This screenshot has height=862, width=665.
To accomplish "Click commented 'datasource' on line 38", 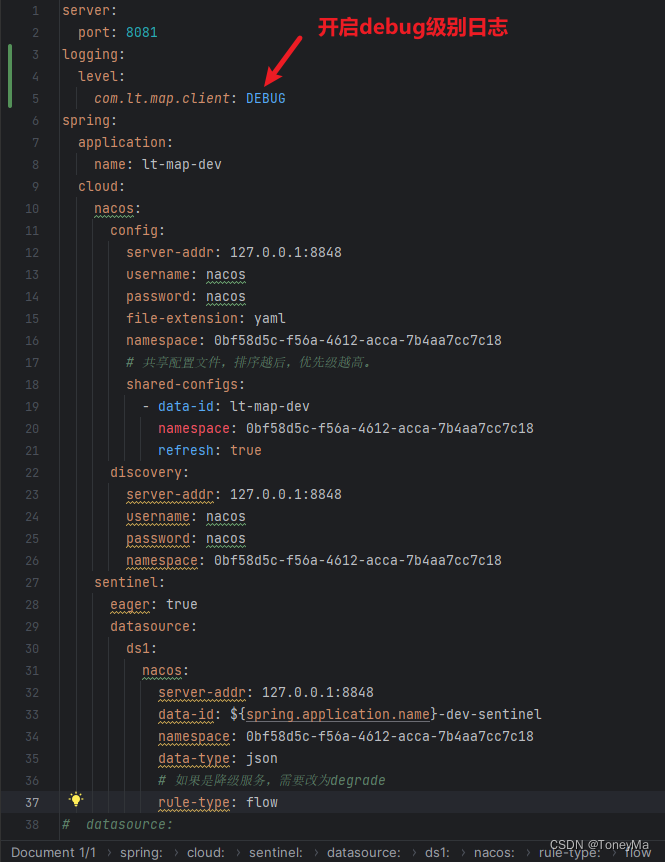I will click(126, 824).
